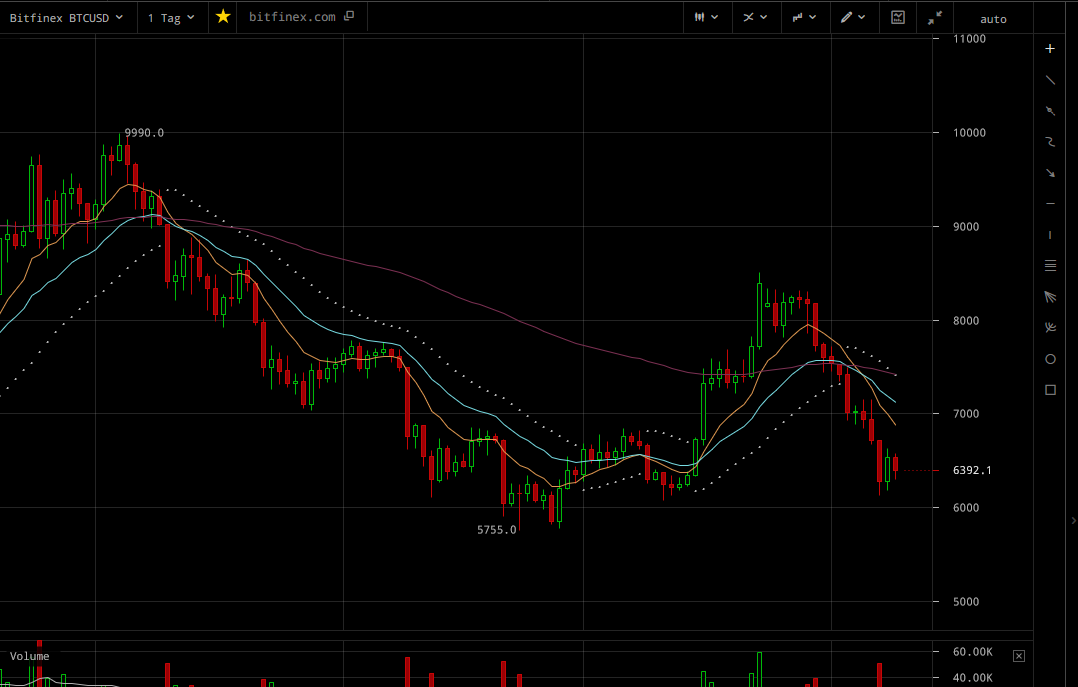Toggle the favorite star for BTCUSD

(x=222, y=16)
